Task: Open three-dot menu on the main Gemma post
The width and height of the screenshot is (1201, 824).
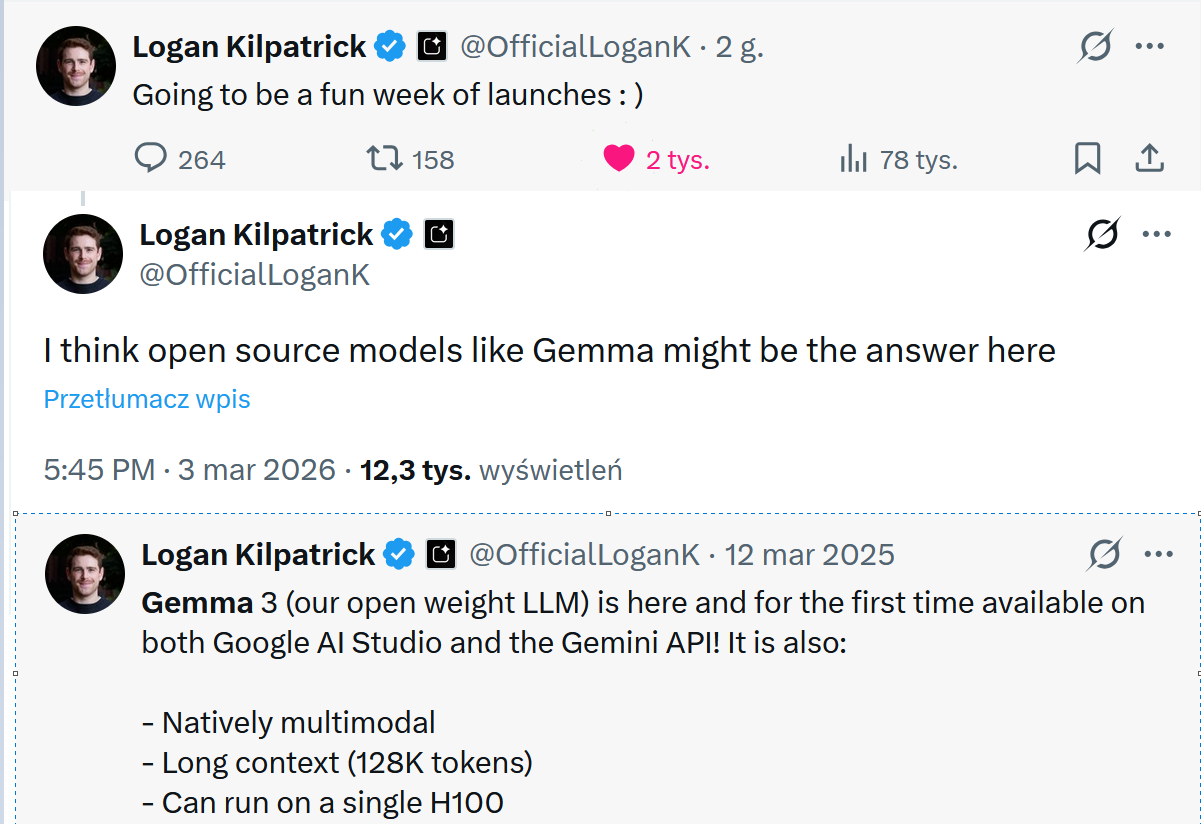Action: tap(1156, 234)
